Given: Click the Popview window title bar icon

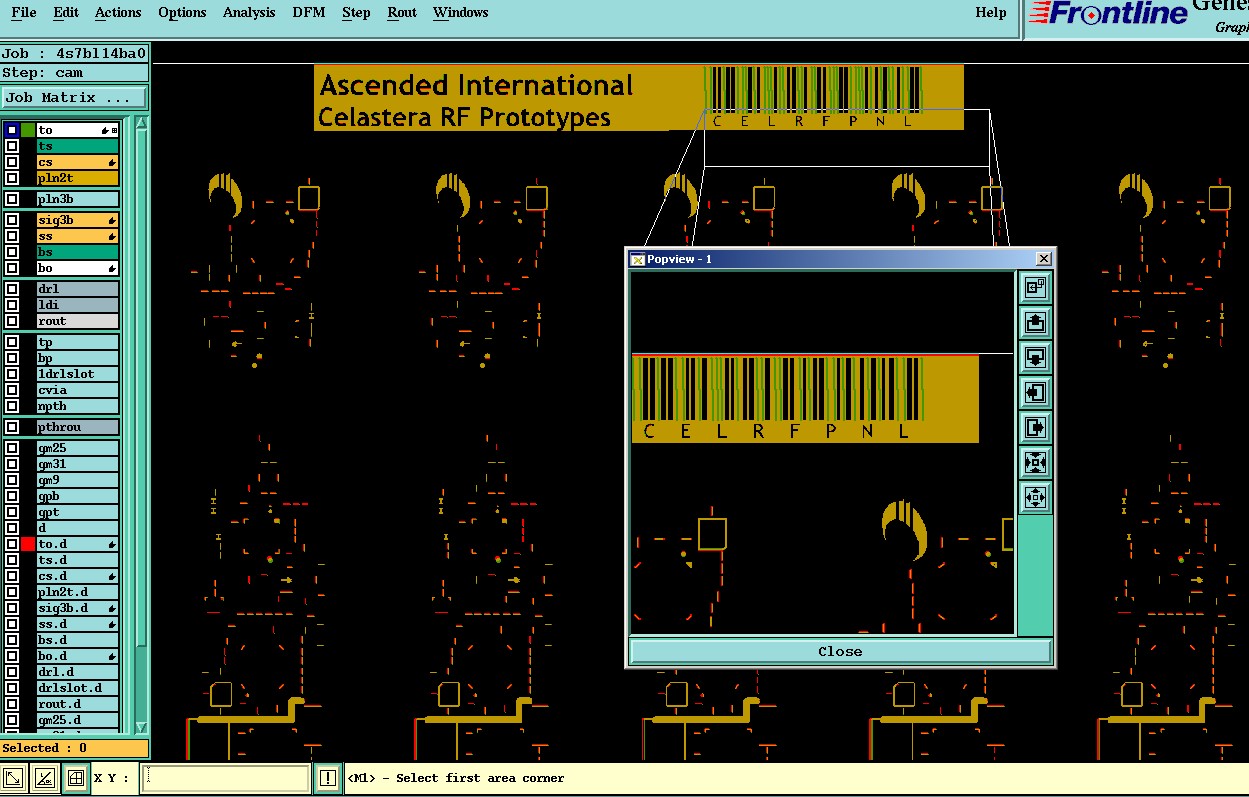Looking at the screenshot, I should [x=637, y=259].
